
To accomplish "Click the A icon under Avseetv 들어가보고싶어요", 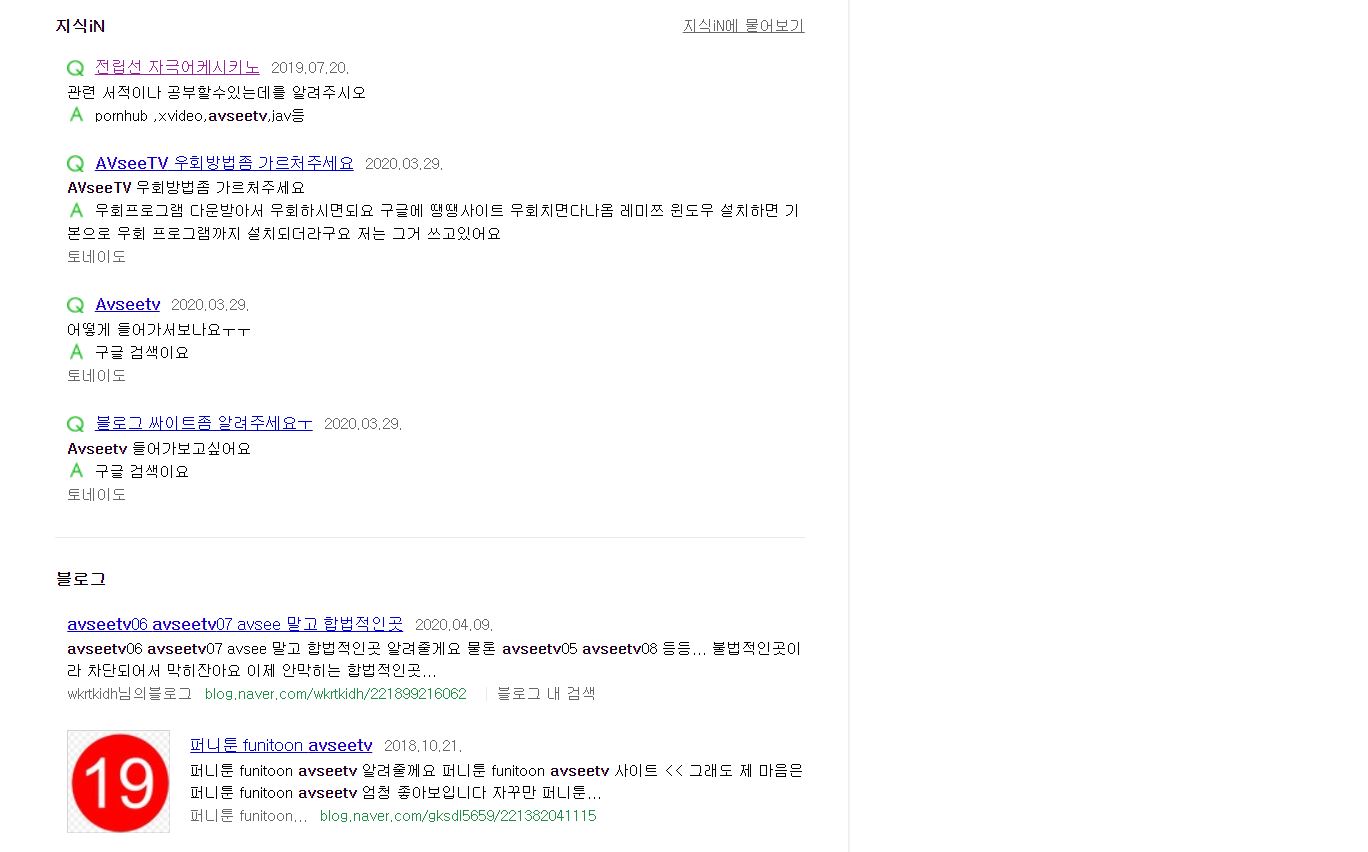I will tap(76, 470).
